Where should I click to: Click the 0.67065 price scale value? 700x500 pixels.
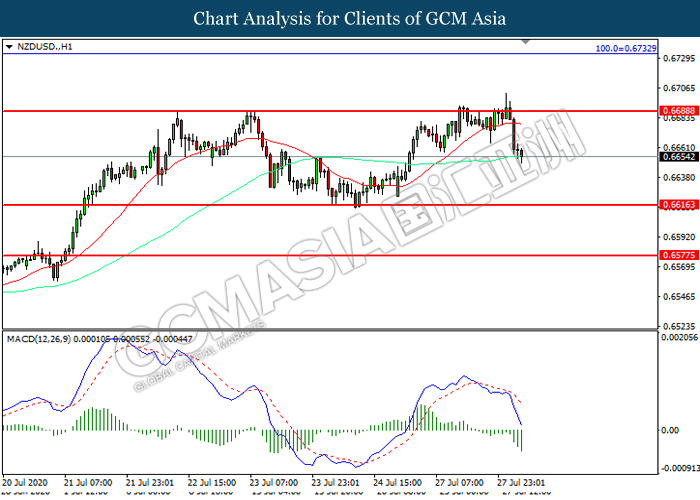pos(679,88)
